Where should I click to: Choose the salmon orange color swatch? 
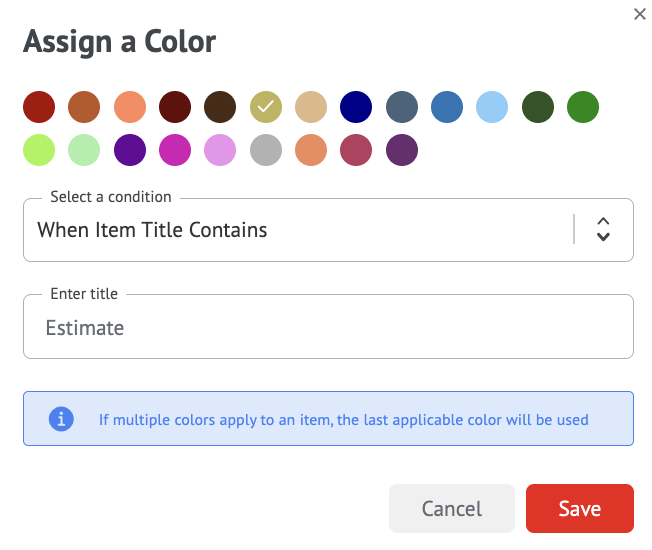tap(130, 106)
